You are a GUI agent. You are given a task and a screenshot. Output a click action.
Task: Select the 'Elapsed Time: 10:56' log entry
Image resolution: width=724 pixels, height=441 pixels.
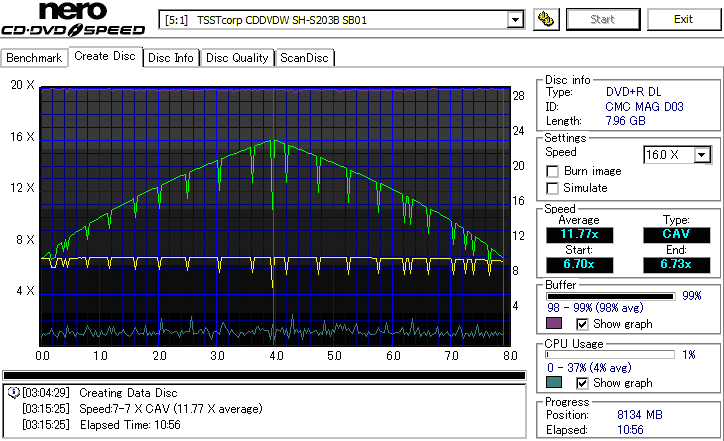142,424
